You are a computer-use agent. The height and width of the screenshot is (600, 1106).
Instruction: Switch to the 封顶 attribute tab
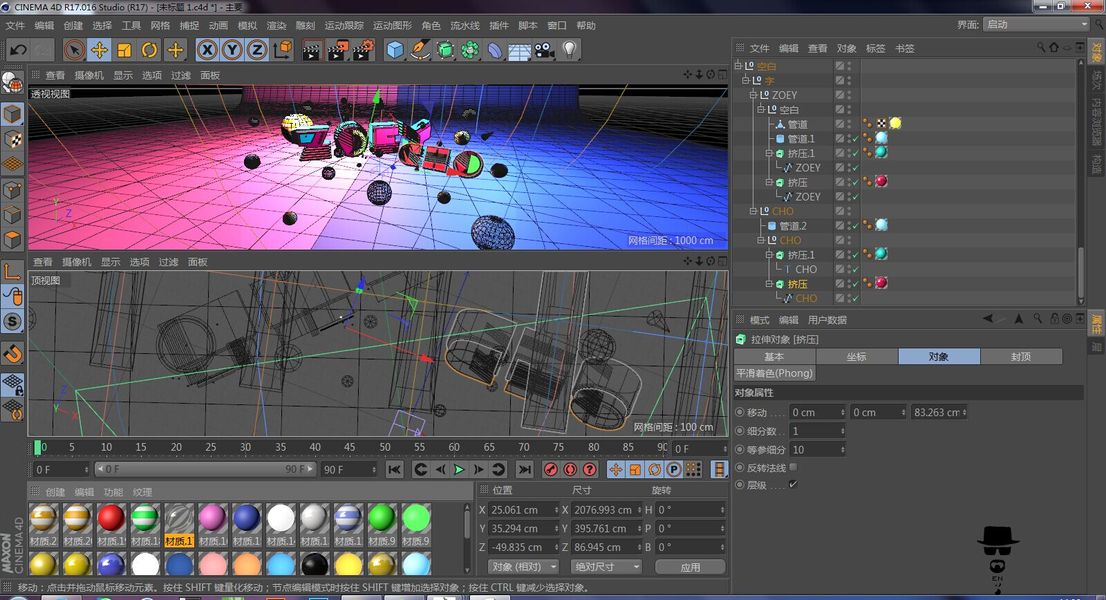pyautogui.click(x=1021, y=357)
